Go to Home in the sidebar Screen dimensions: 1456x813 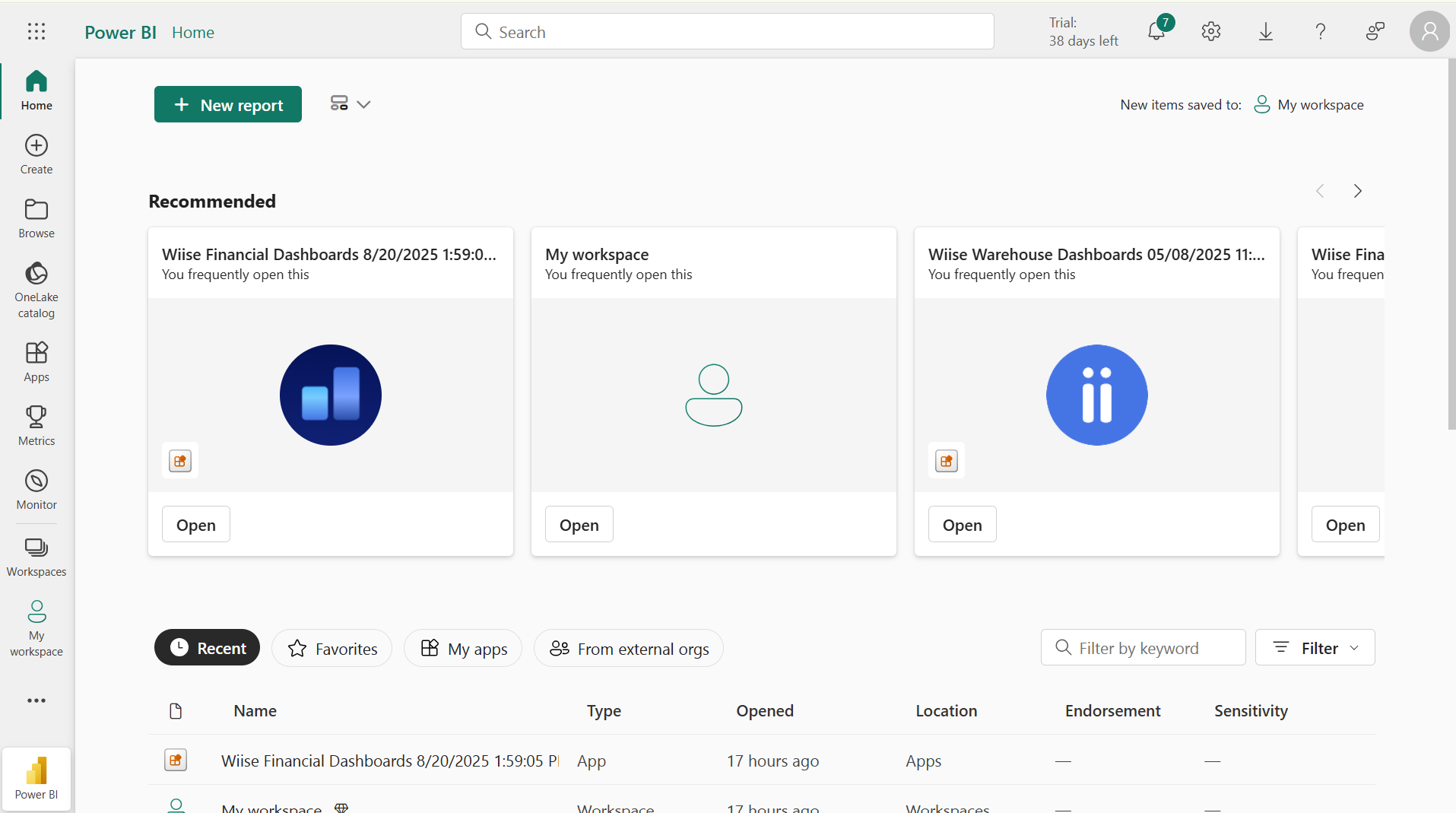click(x=36, y=91)
